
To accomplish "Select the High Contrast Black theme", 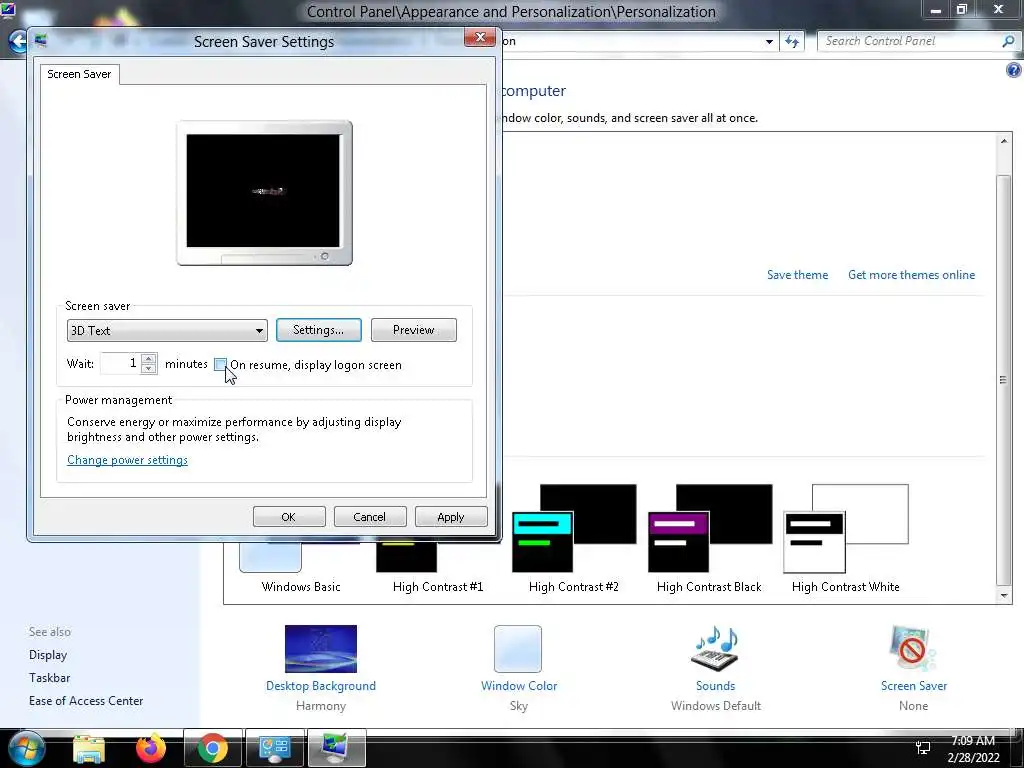I will pos(709,539).
